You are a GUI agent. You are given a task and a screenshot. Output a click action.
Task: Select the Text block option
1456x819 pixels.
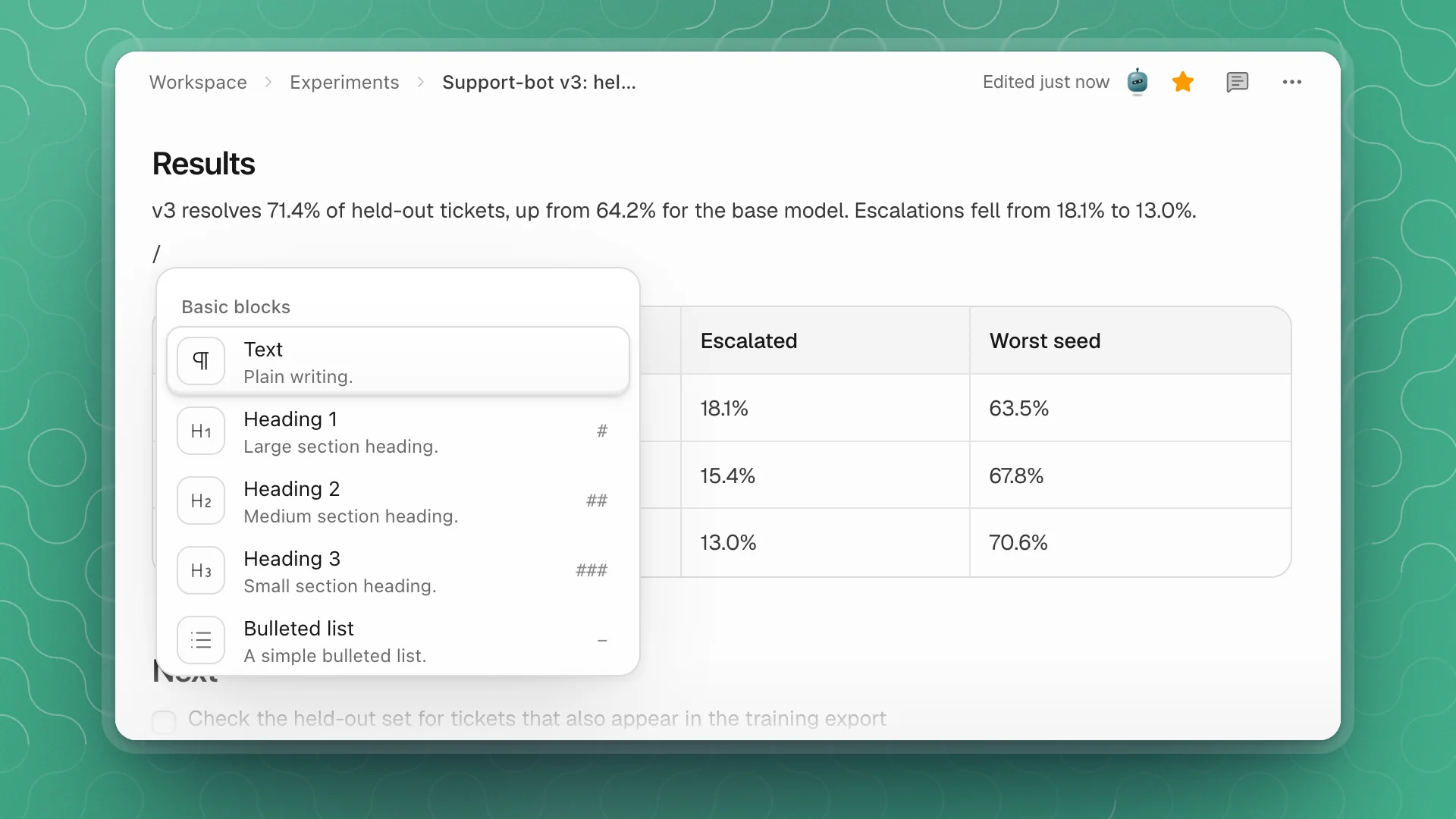click(398, 361)
